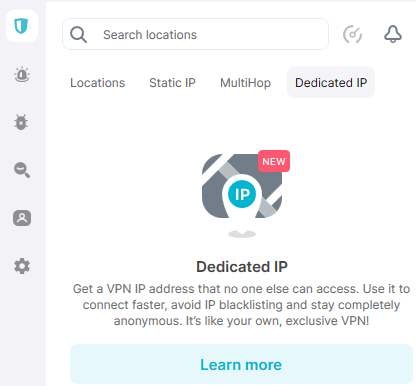Open the Alert siren section
This screenshot has width=416, height=386.
[22, 74]
